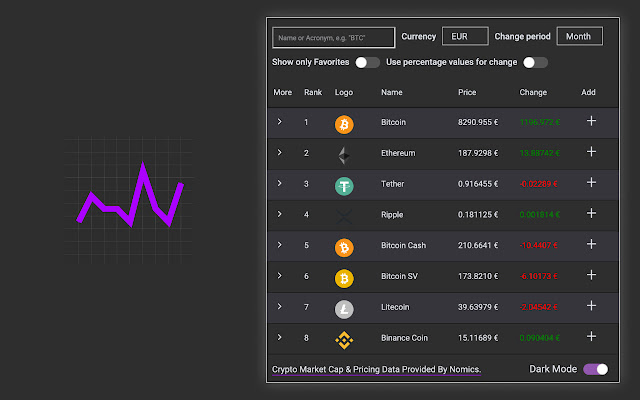Expand more details for Tether row
Viewport: 640px width, 400px height.
coord(280,183)
